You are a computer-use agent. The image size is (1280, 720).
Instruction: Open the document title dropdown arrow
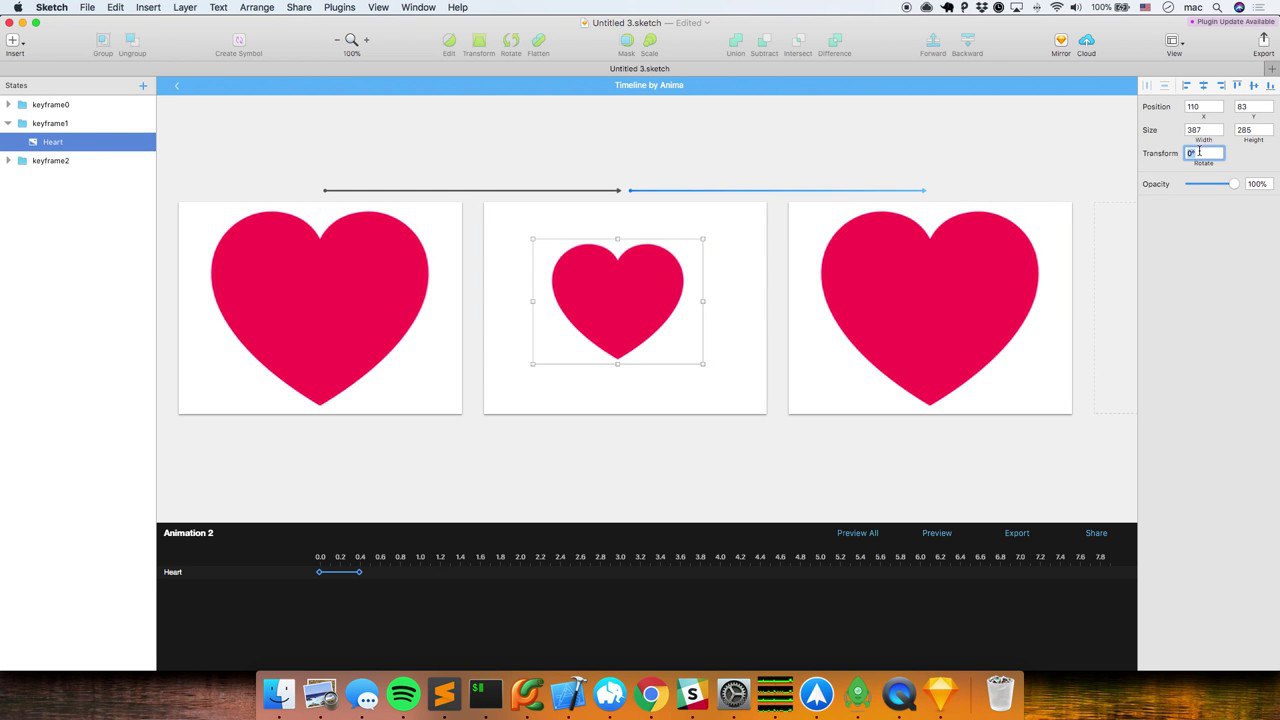coord(707,23)
